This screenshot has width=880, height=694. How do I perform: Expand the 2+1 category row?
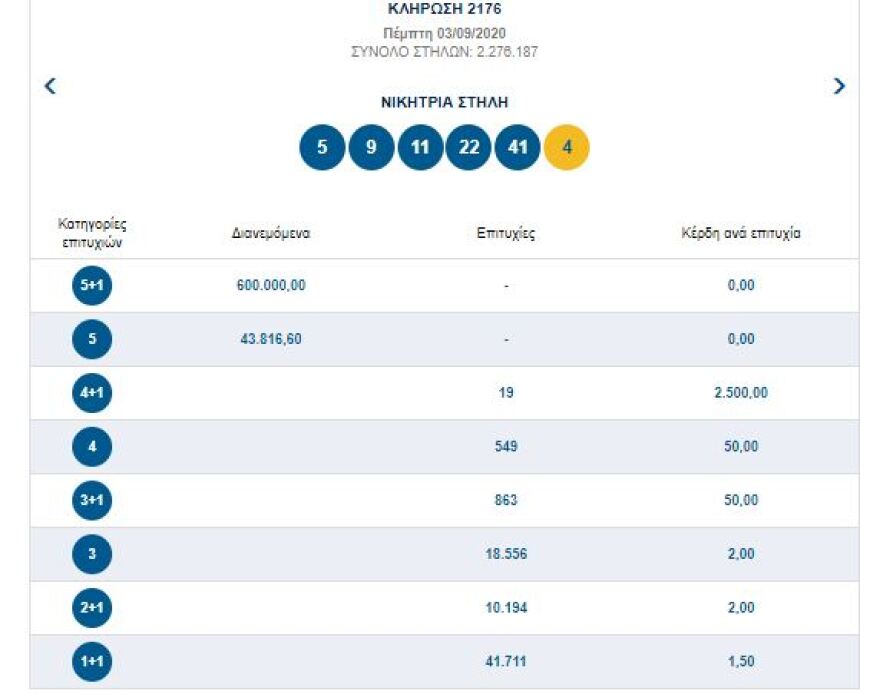tap(91, 607)
